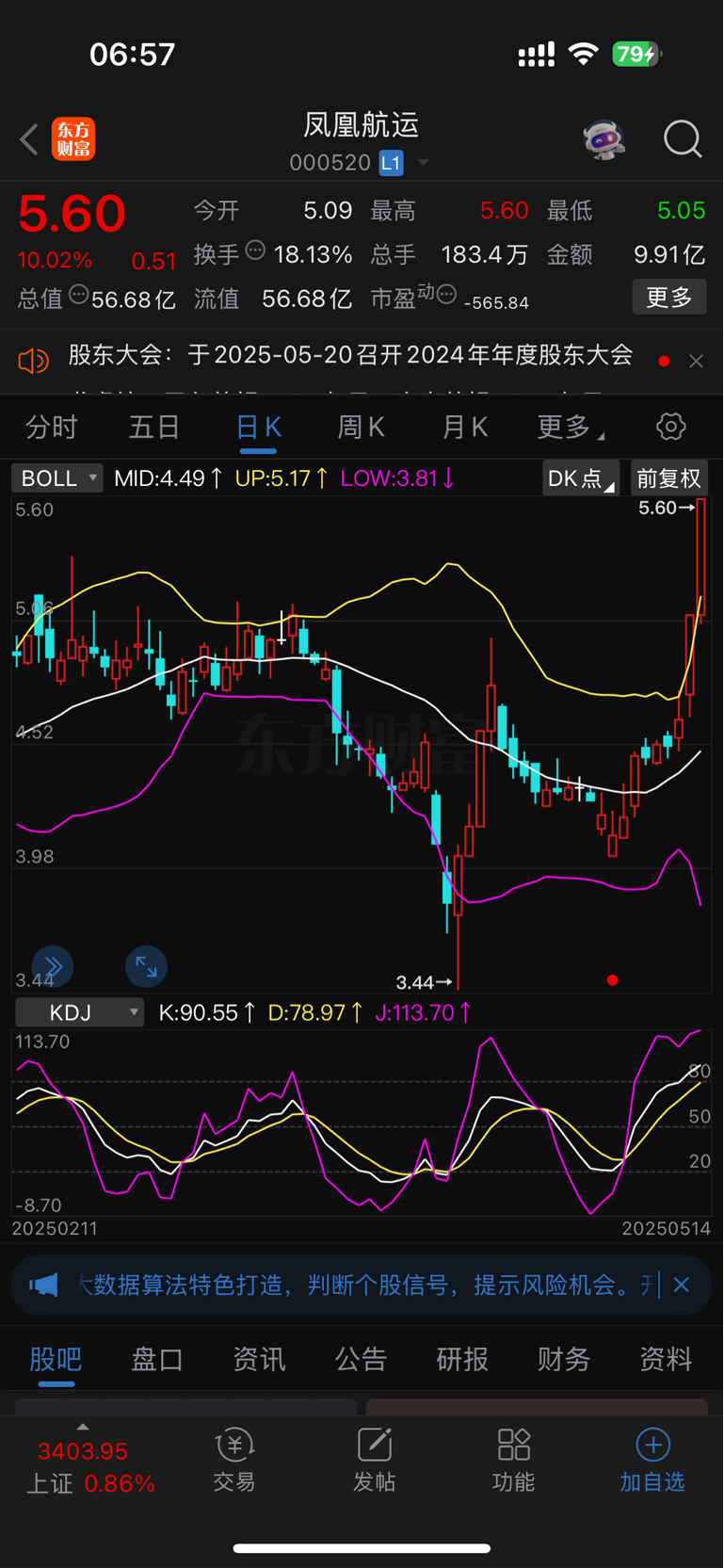Screen dimensions: 724x1568
Task: Tap the L1 quote level badge
Action: coord(391,163)
